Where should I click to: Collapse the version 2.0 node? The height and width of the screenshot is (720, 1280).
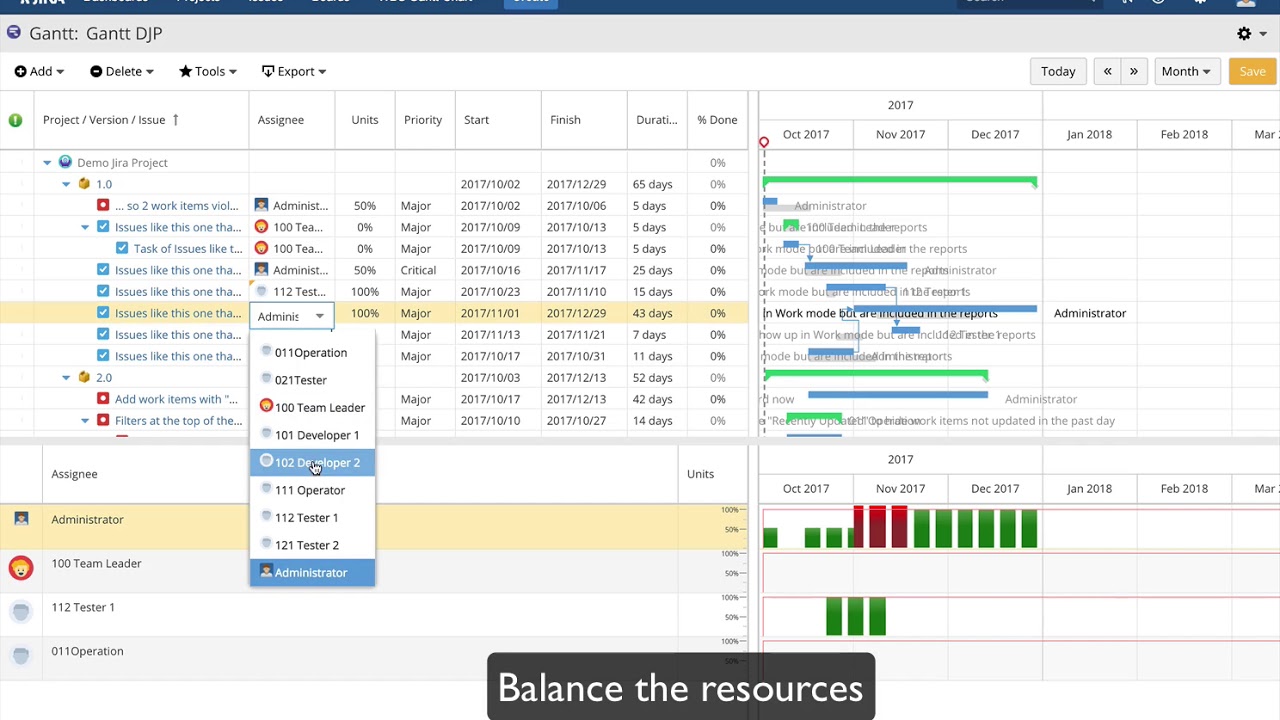[x=66, y=377]
